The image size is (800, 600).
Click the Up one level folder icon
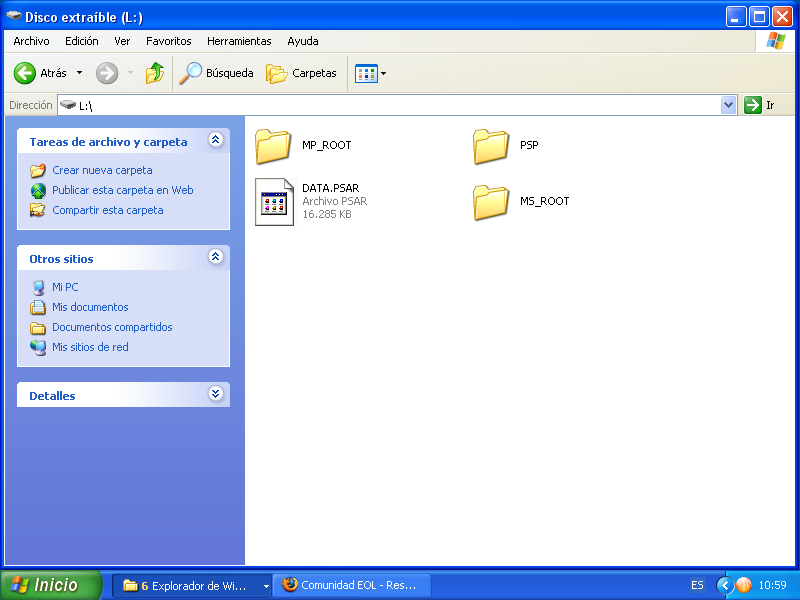coord(154,73)
